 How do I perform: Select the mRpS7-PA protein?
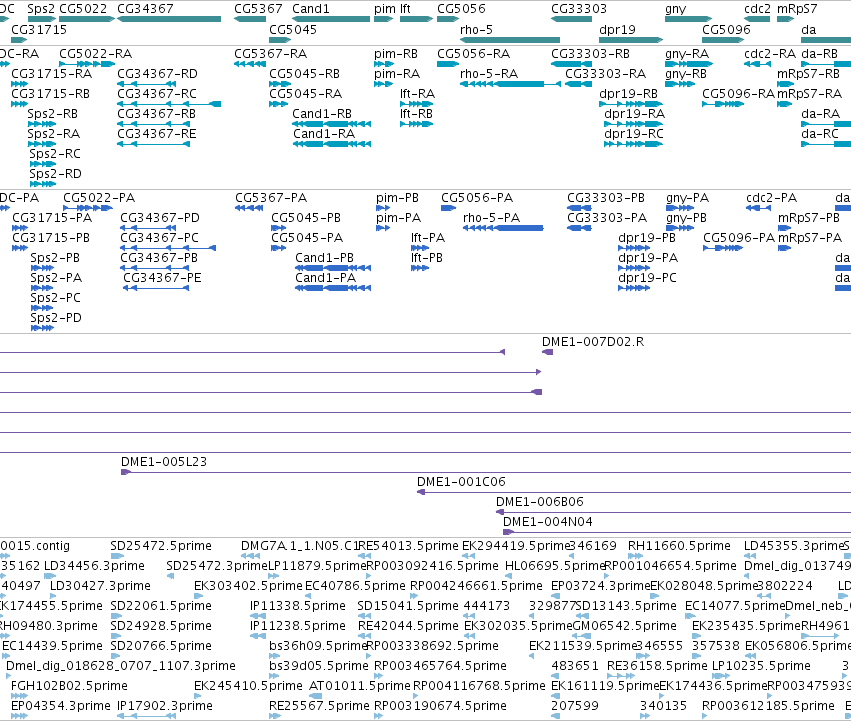tap(784, 248)
